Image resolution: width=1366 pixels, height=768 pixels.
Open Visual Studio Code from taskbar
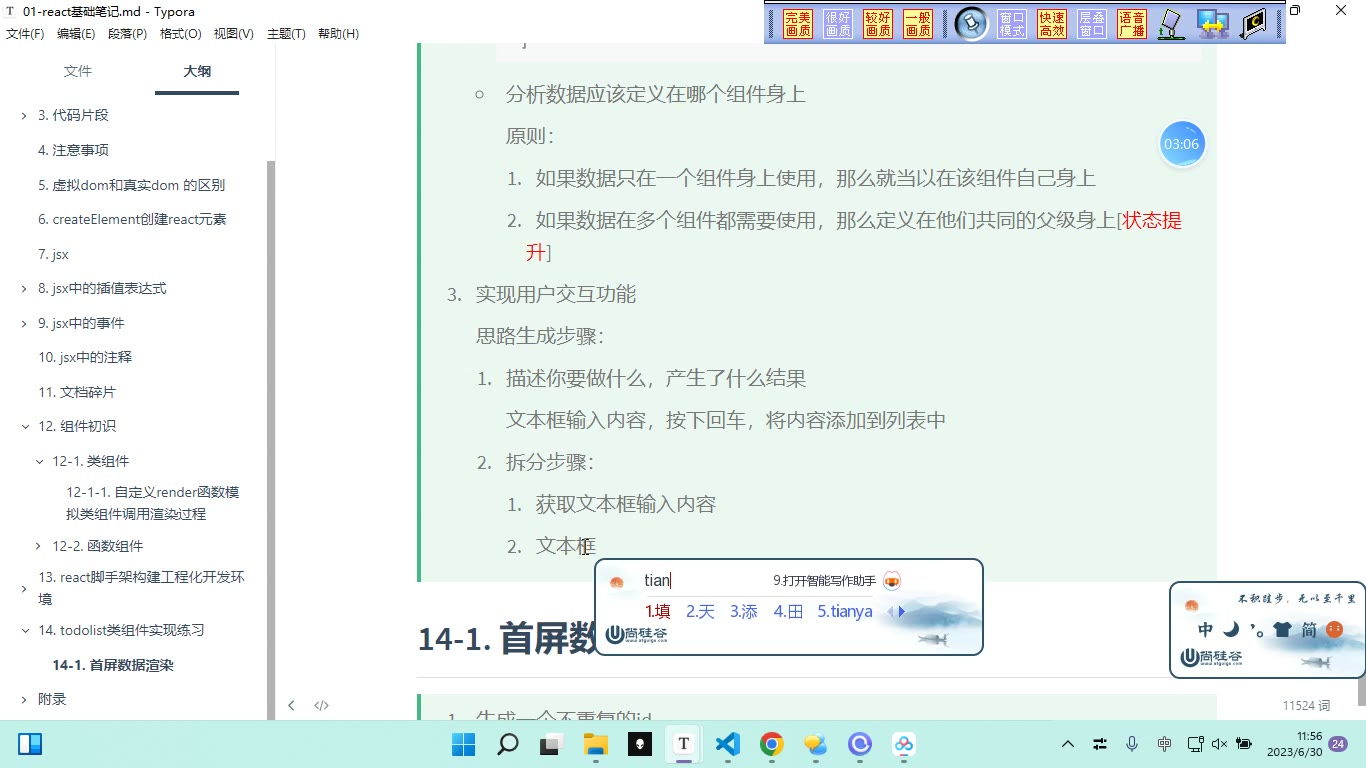[728, 744]
